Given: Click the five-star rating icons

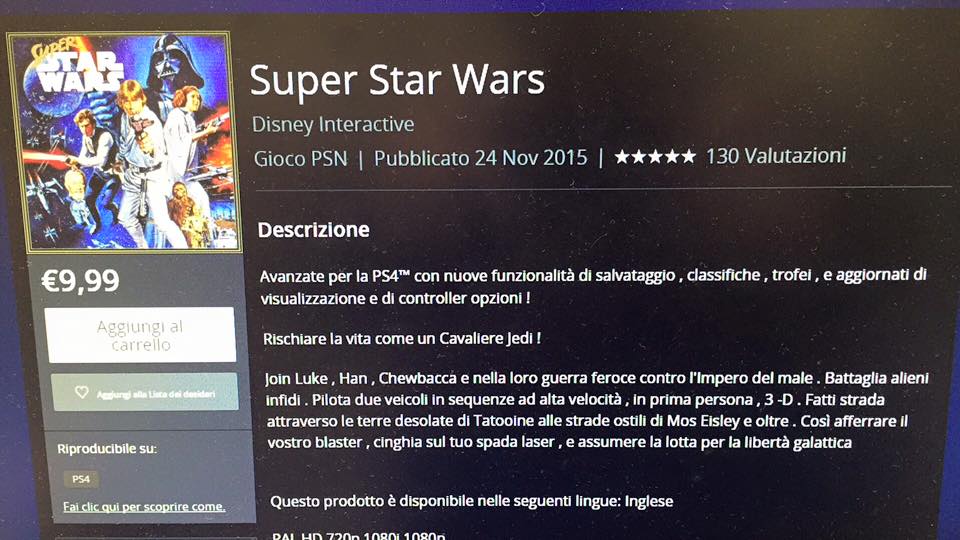Looking at the screenshot, I should coord(654,157).
